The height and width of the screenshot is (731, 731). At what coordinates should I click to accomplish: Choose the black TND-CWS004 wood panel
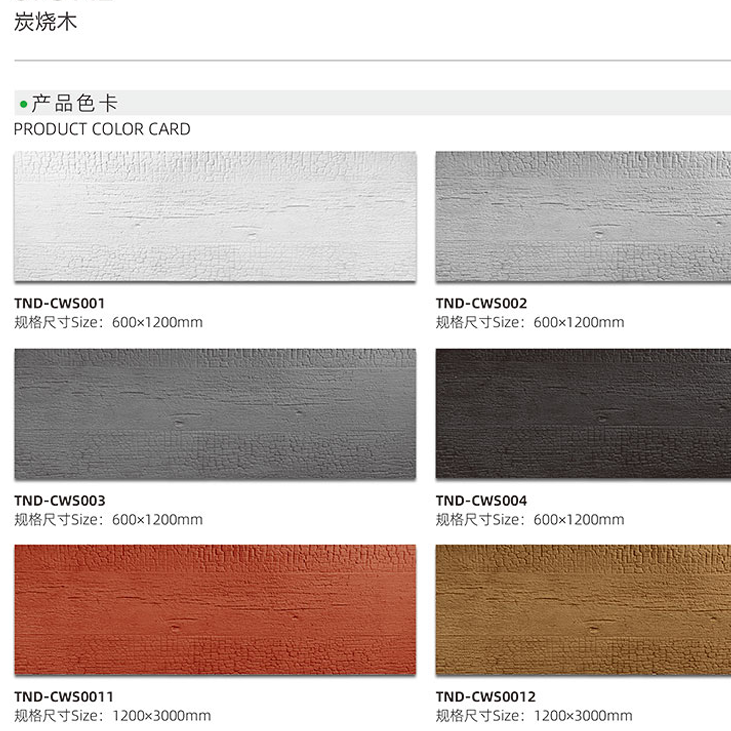pos(583,414)
